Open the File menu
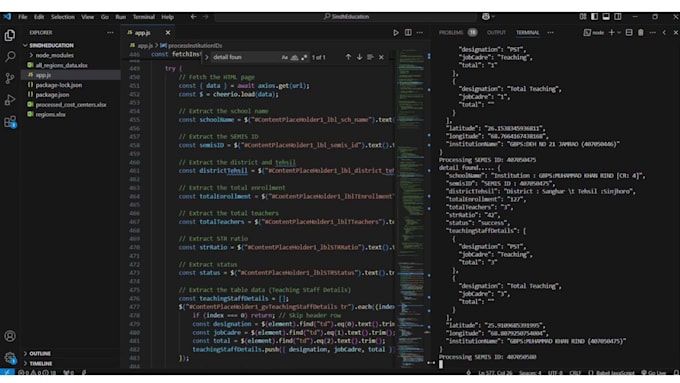Screen dimensions: 680x383 coord(23,17)
